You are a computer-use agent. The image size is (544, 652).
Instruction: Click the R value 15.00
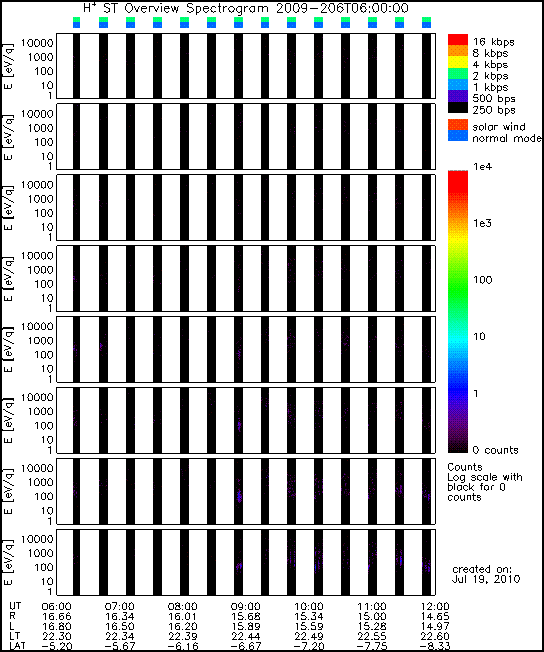point(372,617)
